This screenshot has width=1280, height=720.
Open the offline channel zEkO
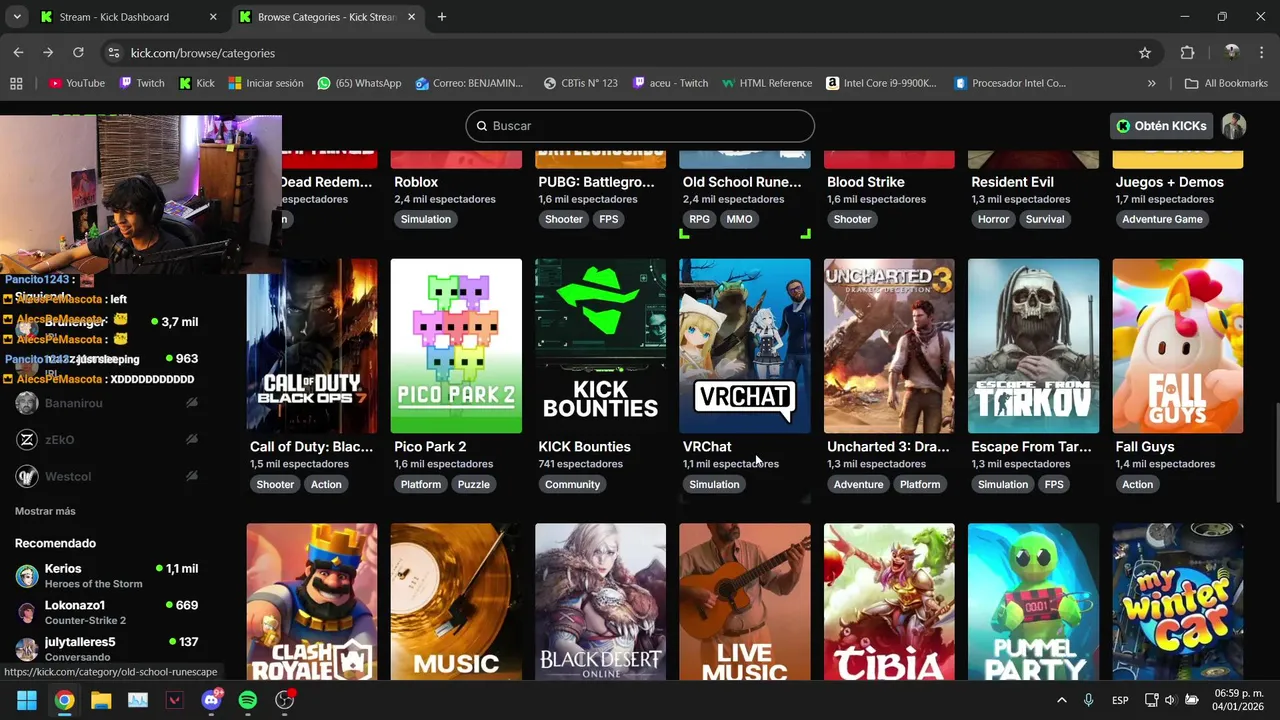click(x=107, y=440)
